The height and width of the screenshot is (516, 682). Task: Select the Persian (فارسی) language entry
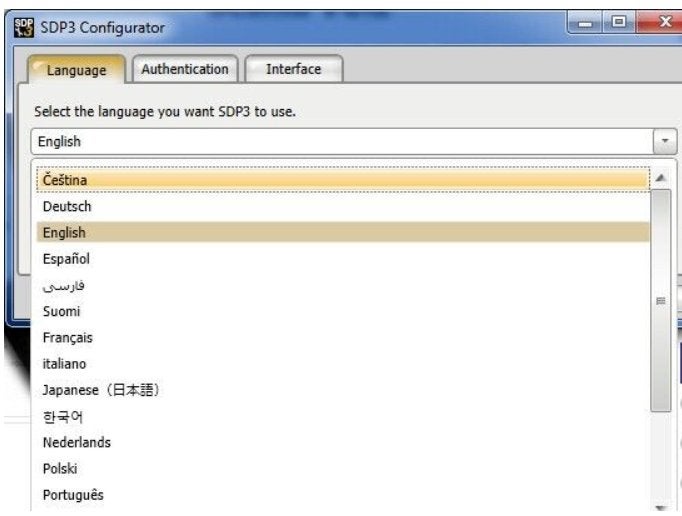(343, 285)
